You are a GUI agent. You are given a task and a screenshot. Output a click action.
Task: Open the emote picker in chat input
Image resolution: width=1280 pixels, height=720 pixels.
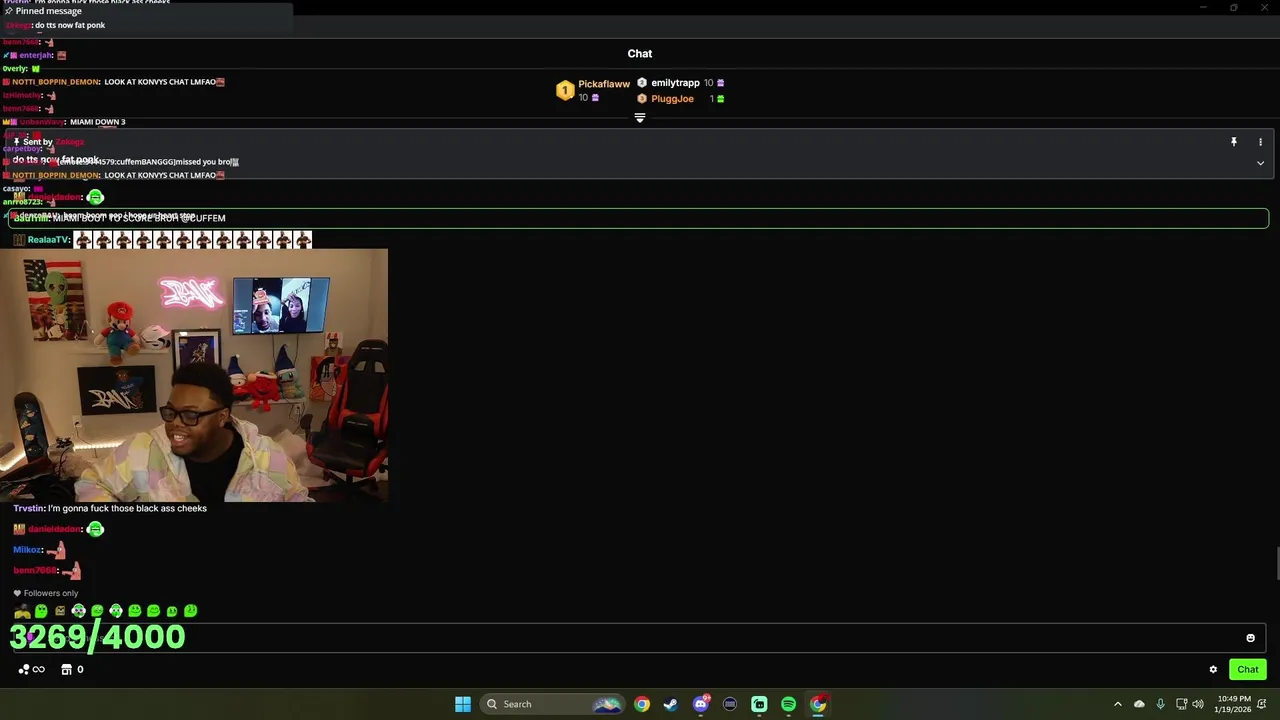pos(1250,638)
